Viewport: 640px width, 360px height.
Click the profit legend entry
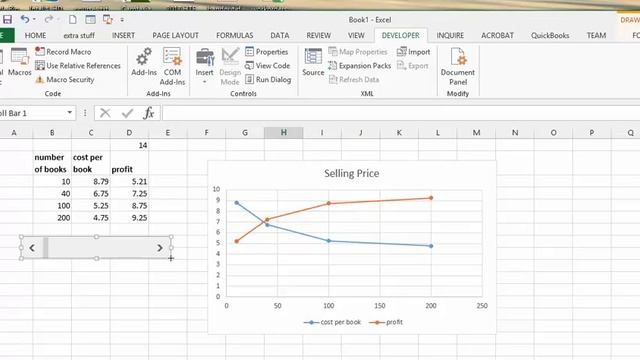386,322
